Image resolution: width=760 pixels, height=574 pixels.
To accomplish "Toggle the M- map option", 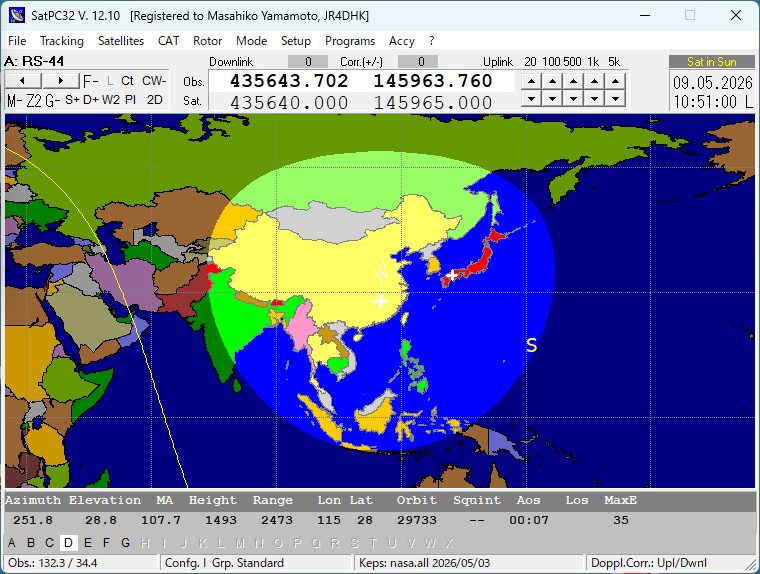I will coord(15,100).
